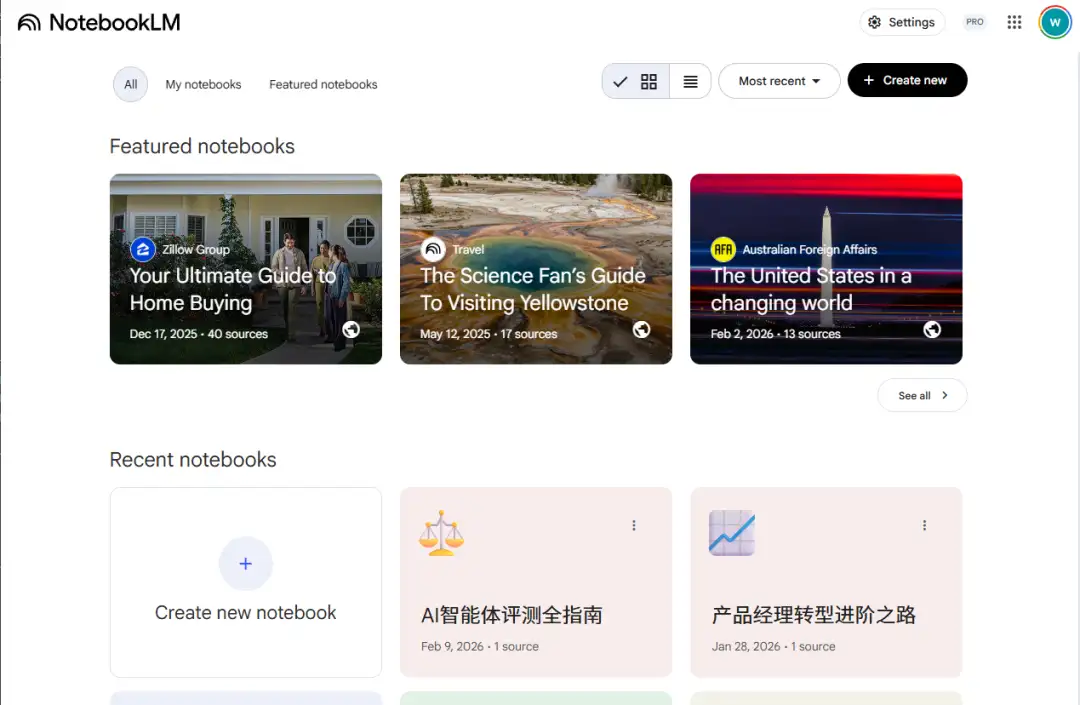Open the Most recent sort dropdown
Viewport: 1080px width, 705px height.
779,81
